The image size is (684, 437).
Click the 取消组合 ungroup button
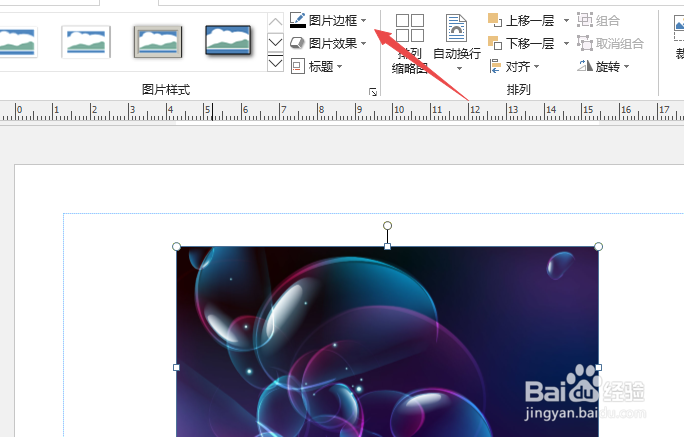click(610, 43)
